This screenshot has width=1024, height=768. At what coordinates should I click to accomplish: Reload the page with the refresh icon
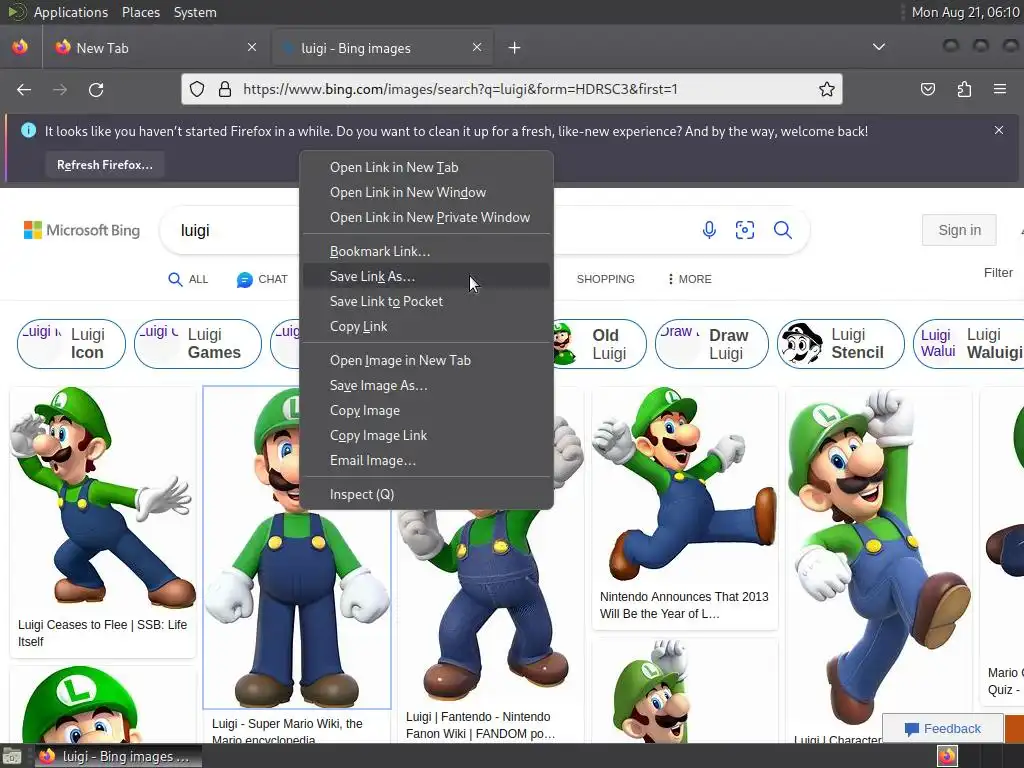click(96, 89)
